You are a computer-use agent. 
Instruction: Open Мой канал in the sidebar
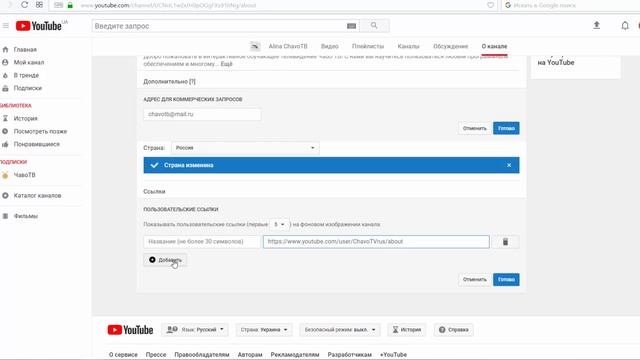tap(29, 62)
